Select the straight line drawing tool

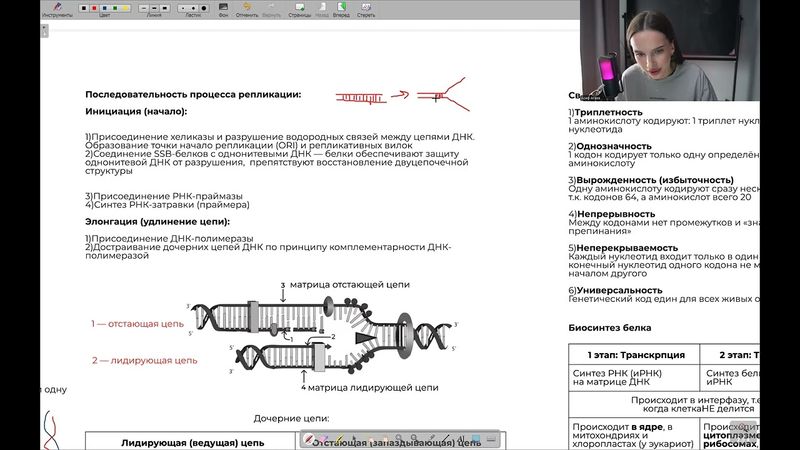pyautogui.click(x=446, y=439)
